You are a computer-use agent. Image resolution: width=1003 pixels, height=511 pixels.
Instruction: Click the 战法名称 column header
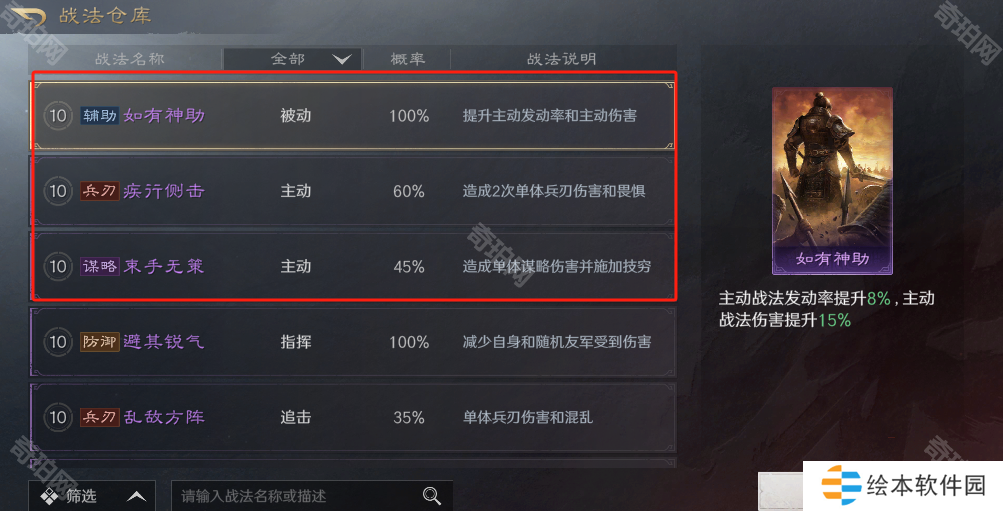pos(130,59)
